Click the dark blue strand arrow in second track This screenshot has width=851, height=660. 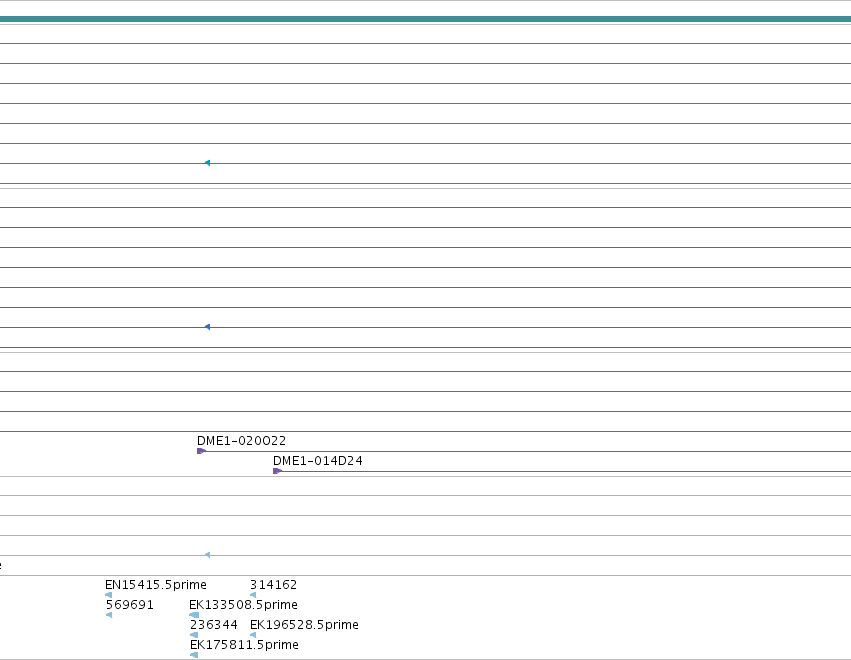click(x=207, y=327)
